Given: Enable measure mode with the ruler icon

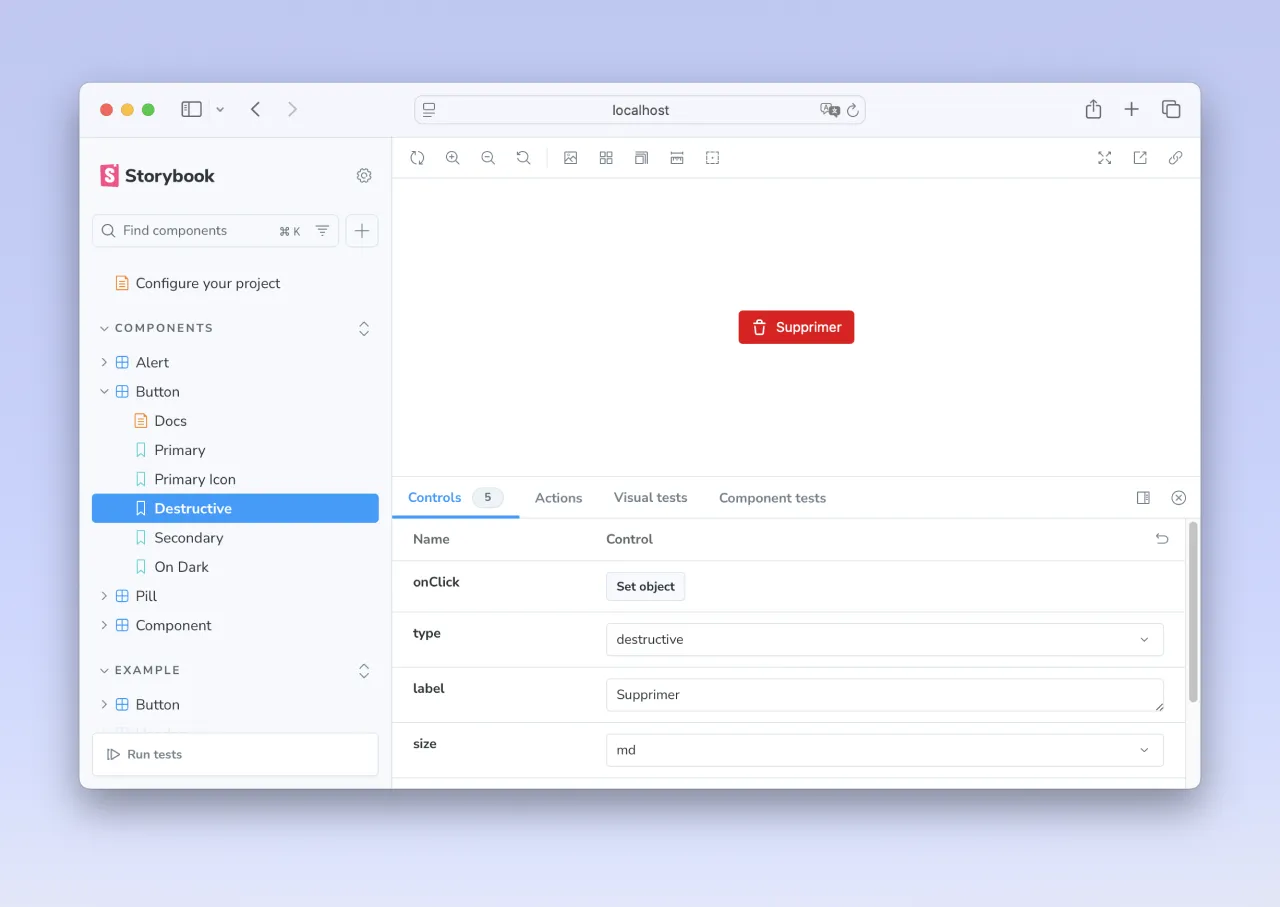Looking at the screenshot, I should point(677,157).
